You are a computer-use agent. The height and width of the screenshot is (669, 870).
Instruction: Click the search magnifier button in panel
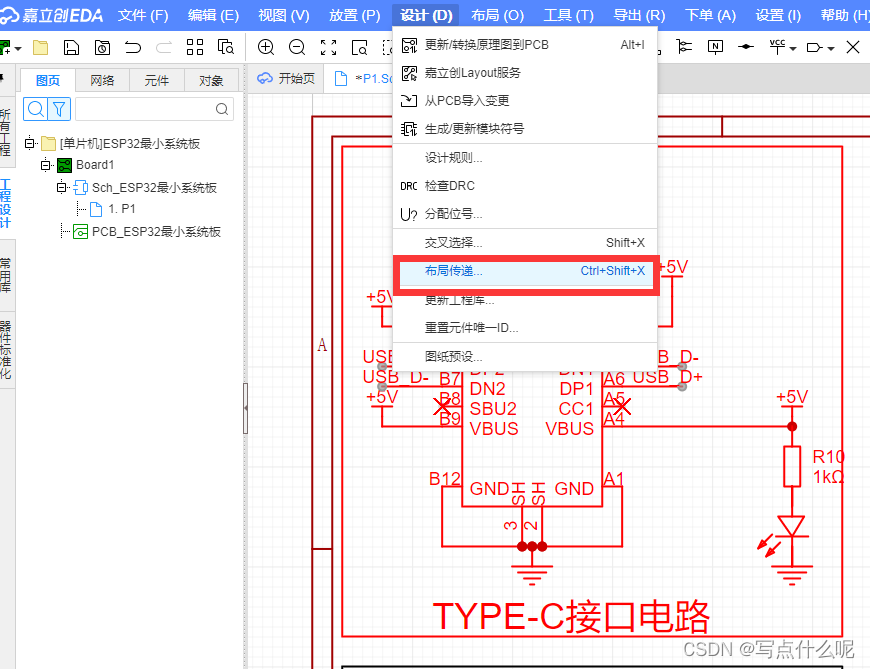pyautogui.click(x=36, y=109)
